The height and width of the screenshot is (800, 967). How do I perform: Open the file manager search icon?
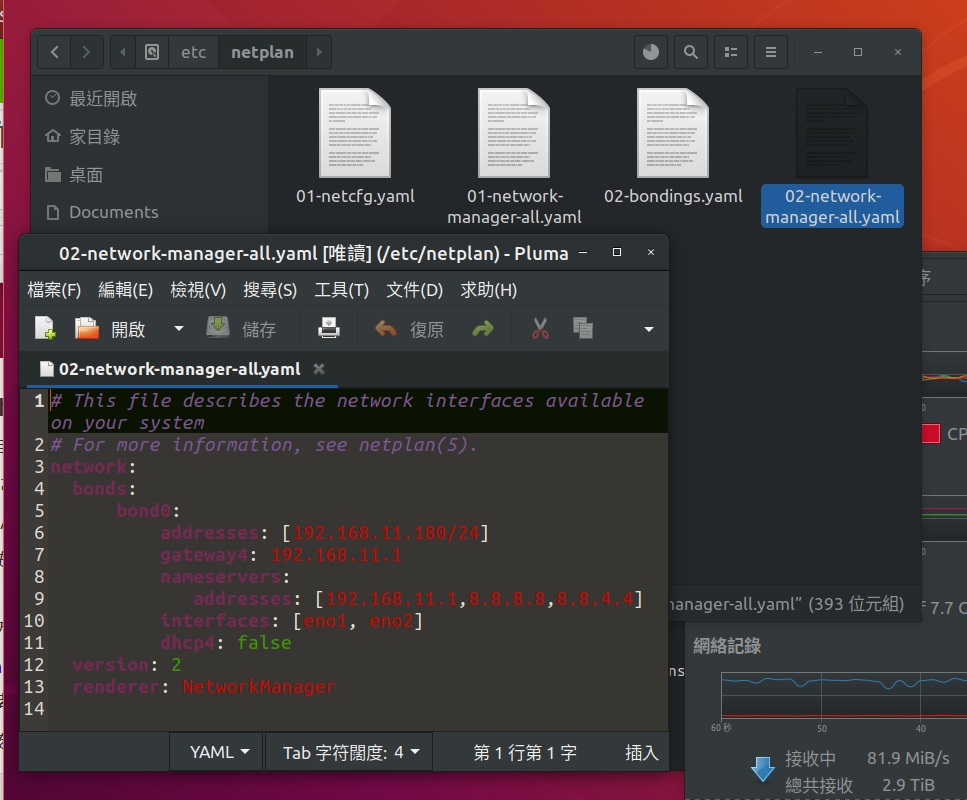pos(690,52)
